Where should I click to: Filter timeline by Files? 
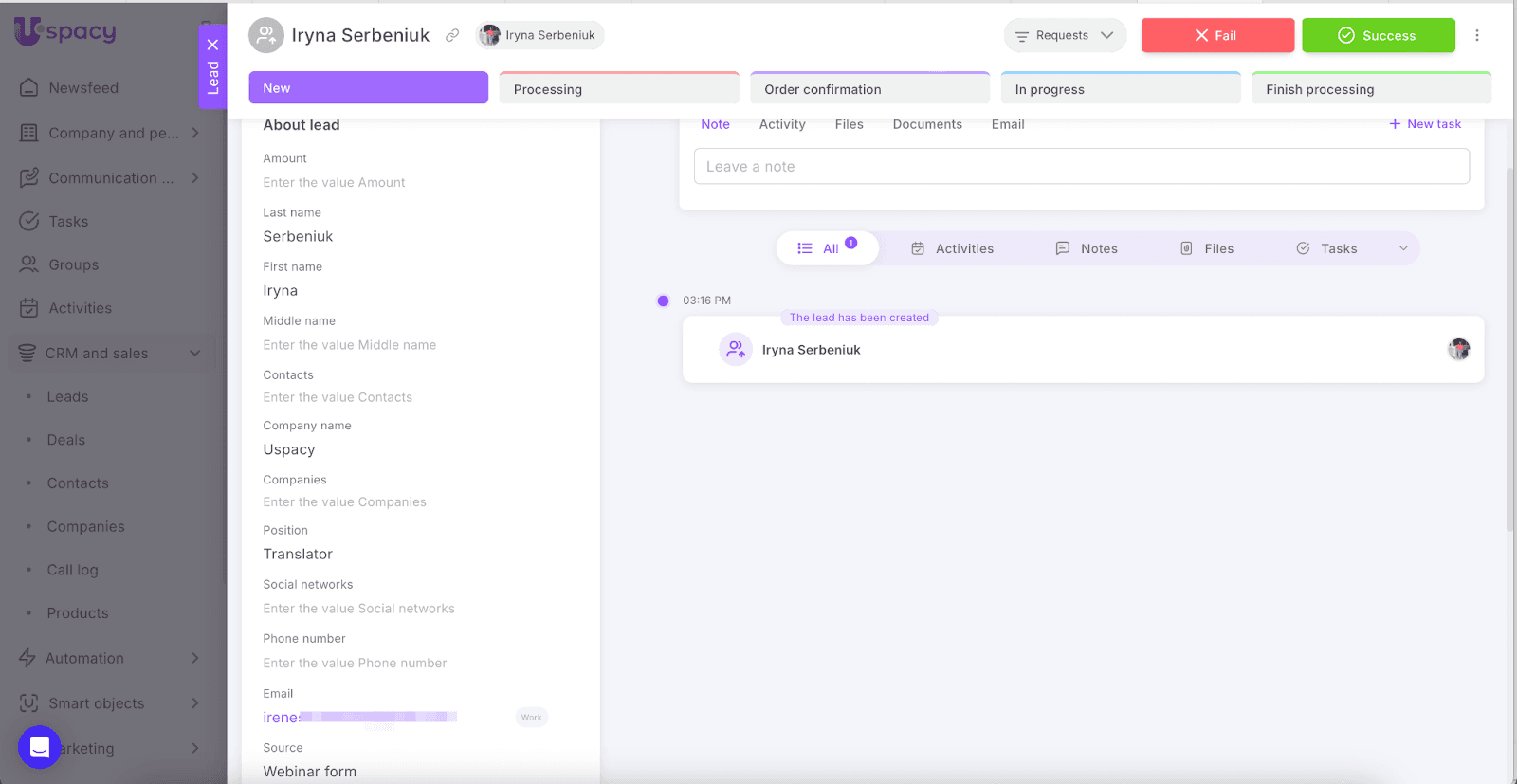(x=1207, y=248)
